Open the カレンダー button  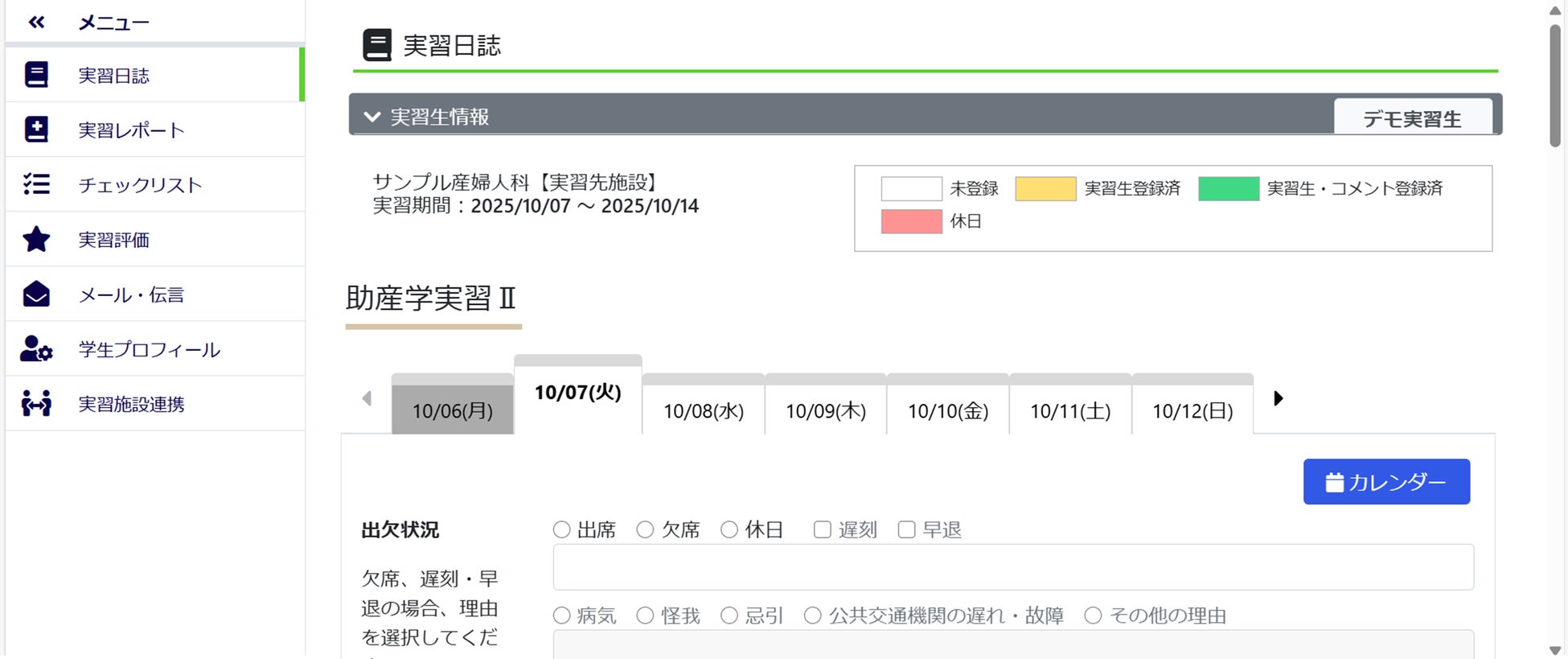[1386, 482]
